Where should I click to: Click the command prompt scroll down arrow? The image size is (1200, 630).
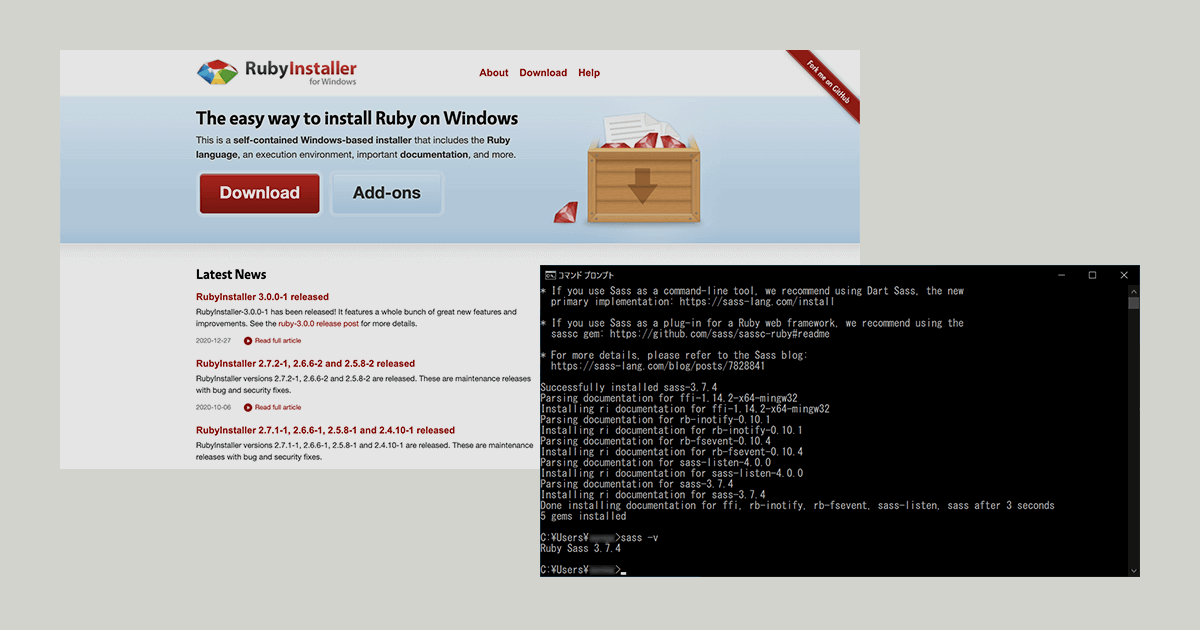(1134, 571)
